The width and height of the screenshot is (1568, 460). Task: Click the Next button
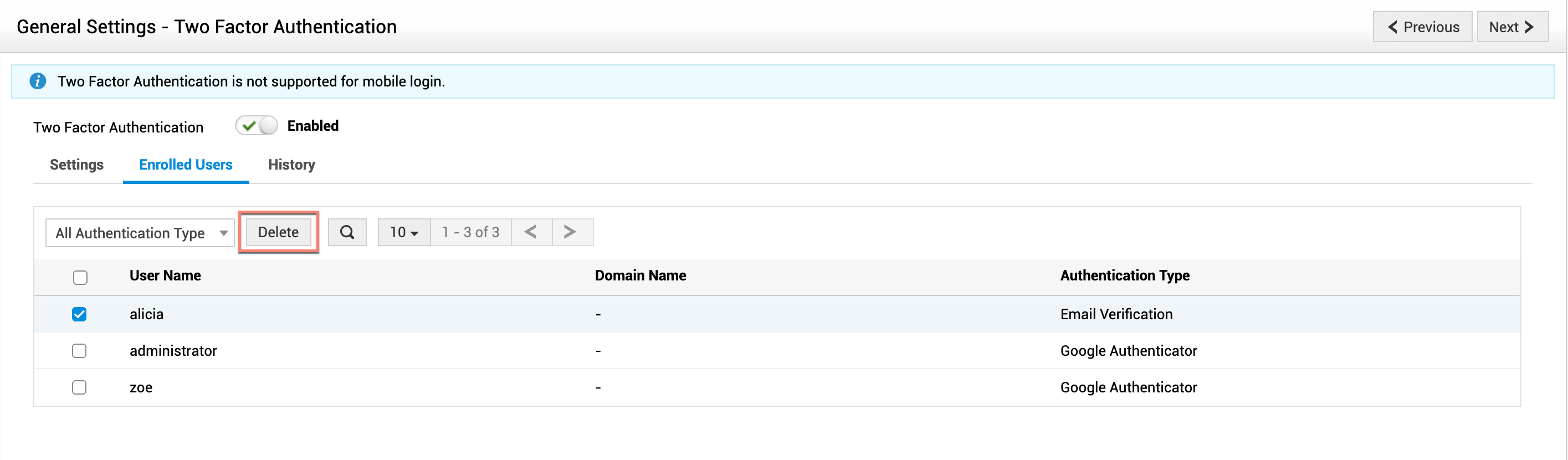1513,27
